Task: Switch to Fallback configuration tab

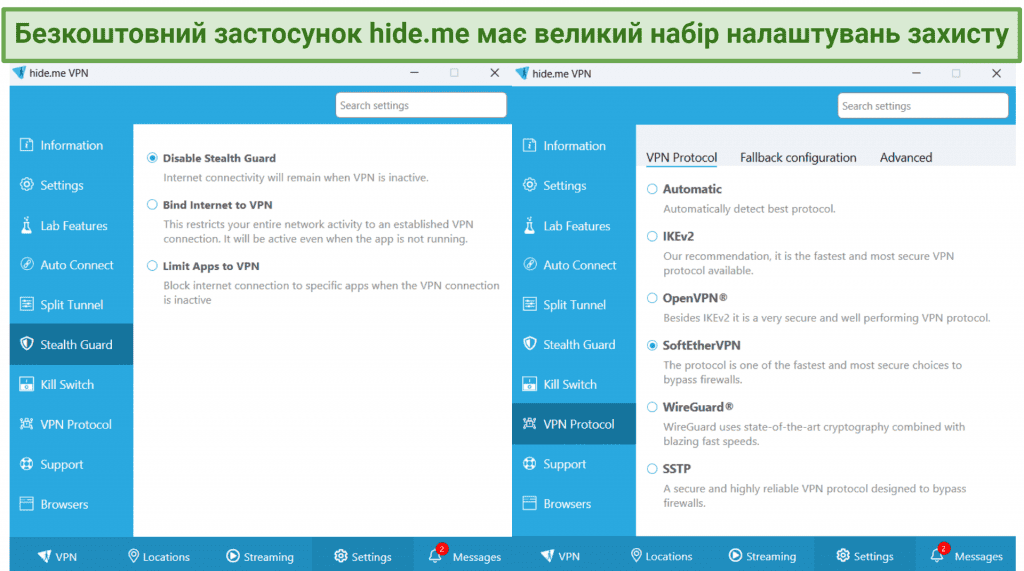Action: 798,157
